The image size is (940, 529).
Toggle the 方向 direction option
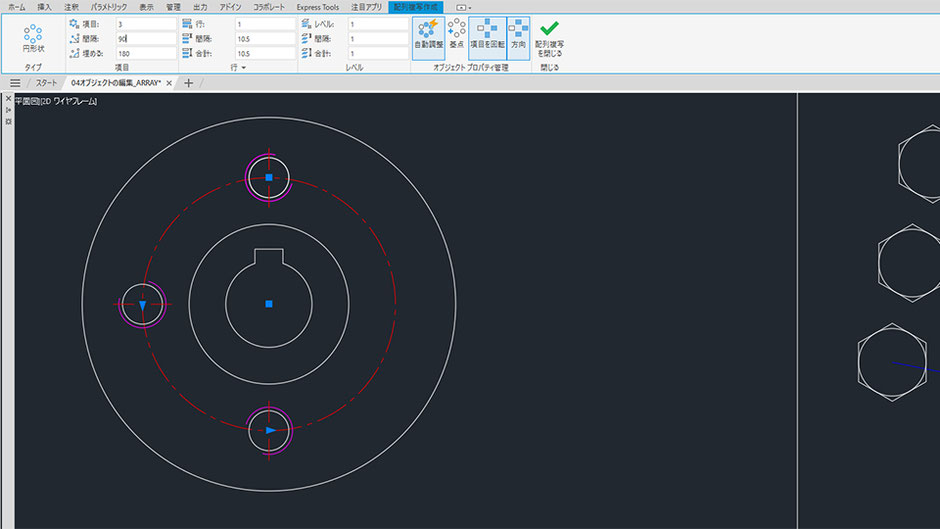[519, 36]
